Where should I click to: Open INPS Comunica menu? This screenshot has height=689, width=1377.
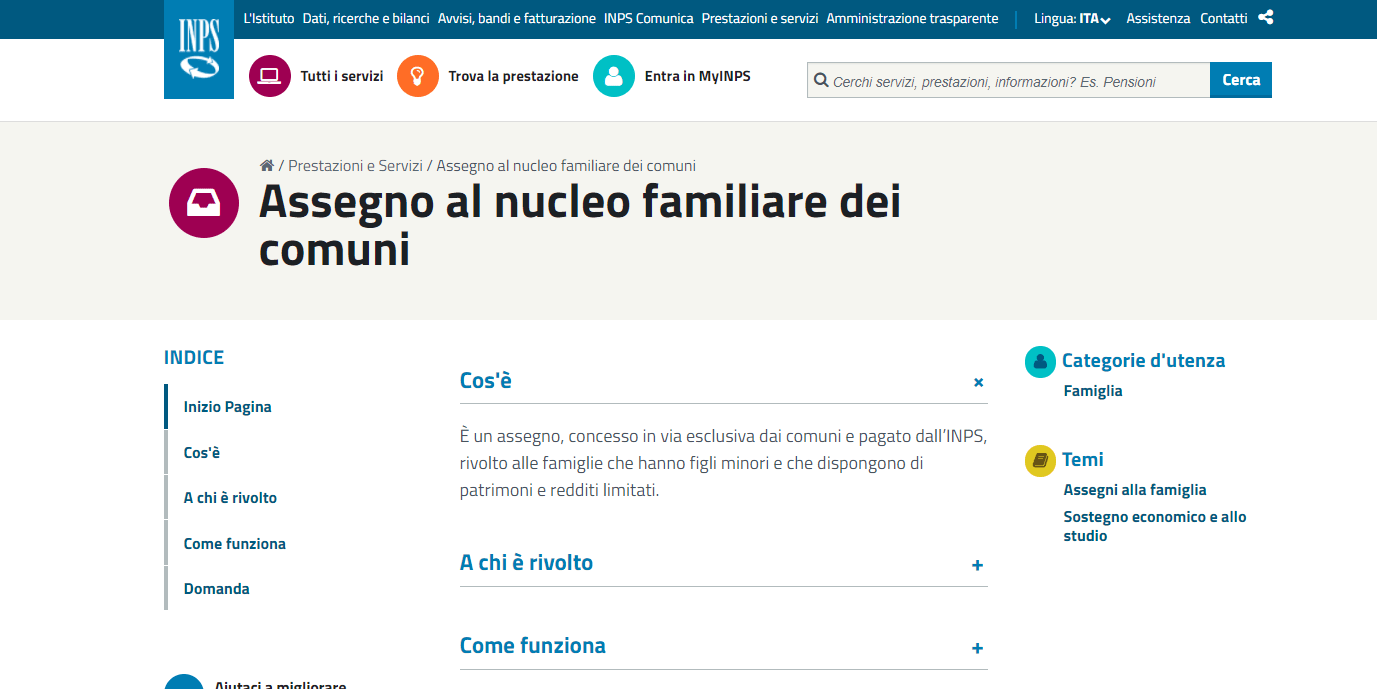[649, 19]
